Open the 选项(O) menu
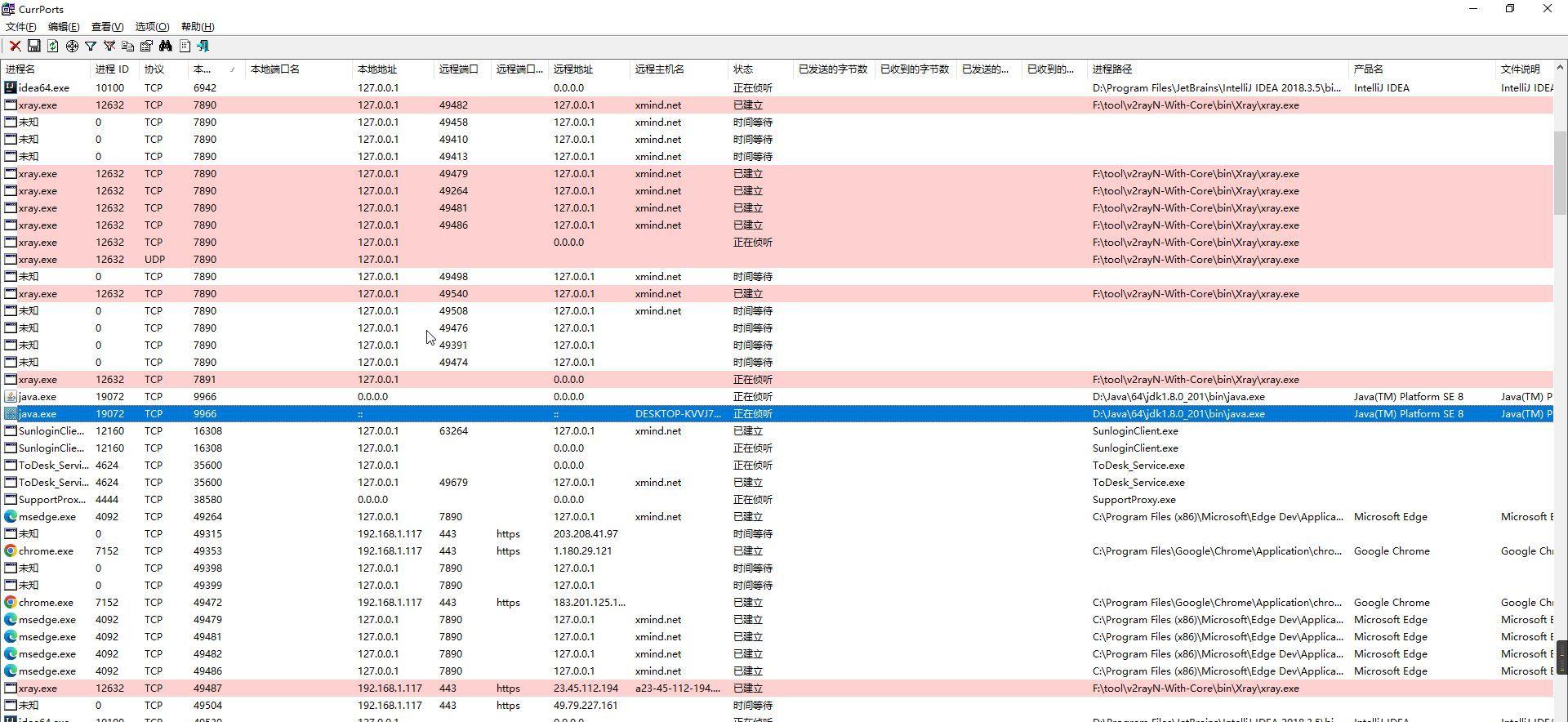The height and width of the screenshot is (722, 1568). tap(152, 27)
